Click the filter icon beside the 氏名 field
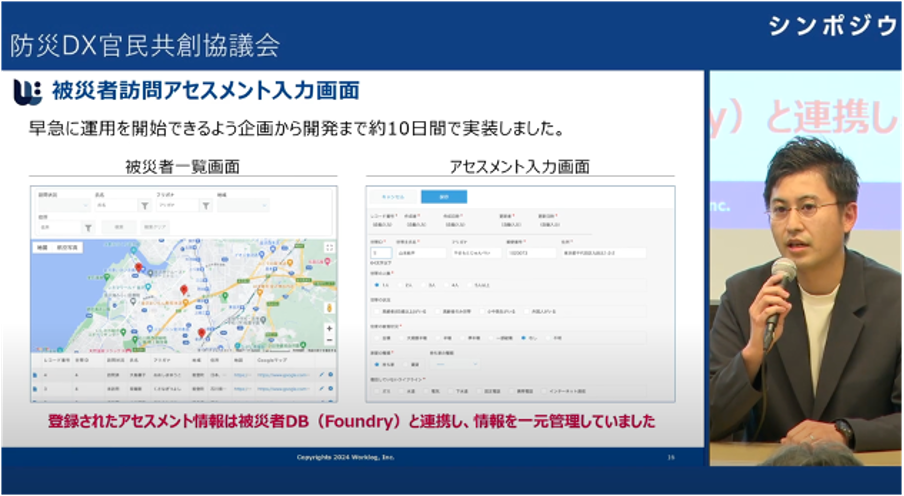Viewport: 904px width, 496px height. point(145,206)
